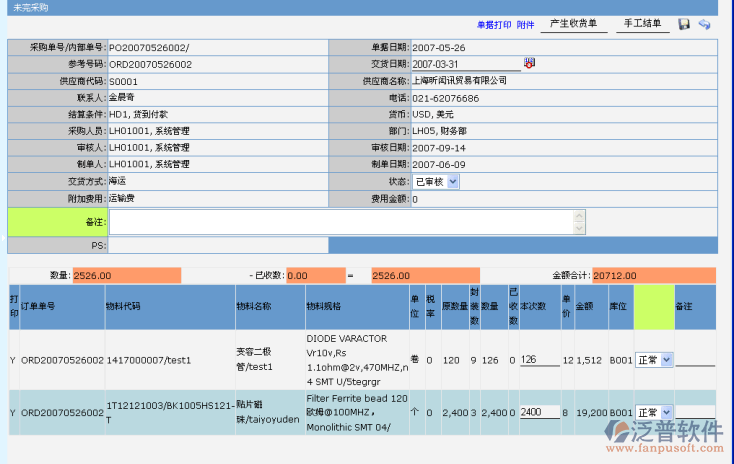734x464 pixels.
Task: Open the delivery date calendar picker icon
Action: tap(530, 63)
